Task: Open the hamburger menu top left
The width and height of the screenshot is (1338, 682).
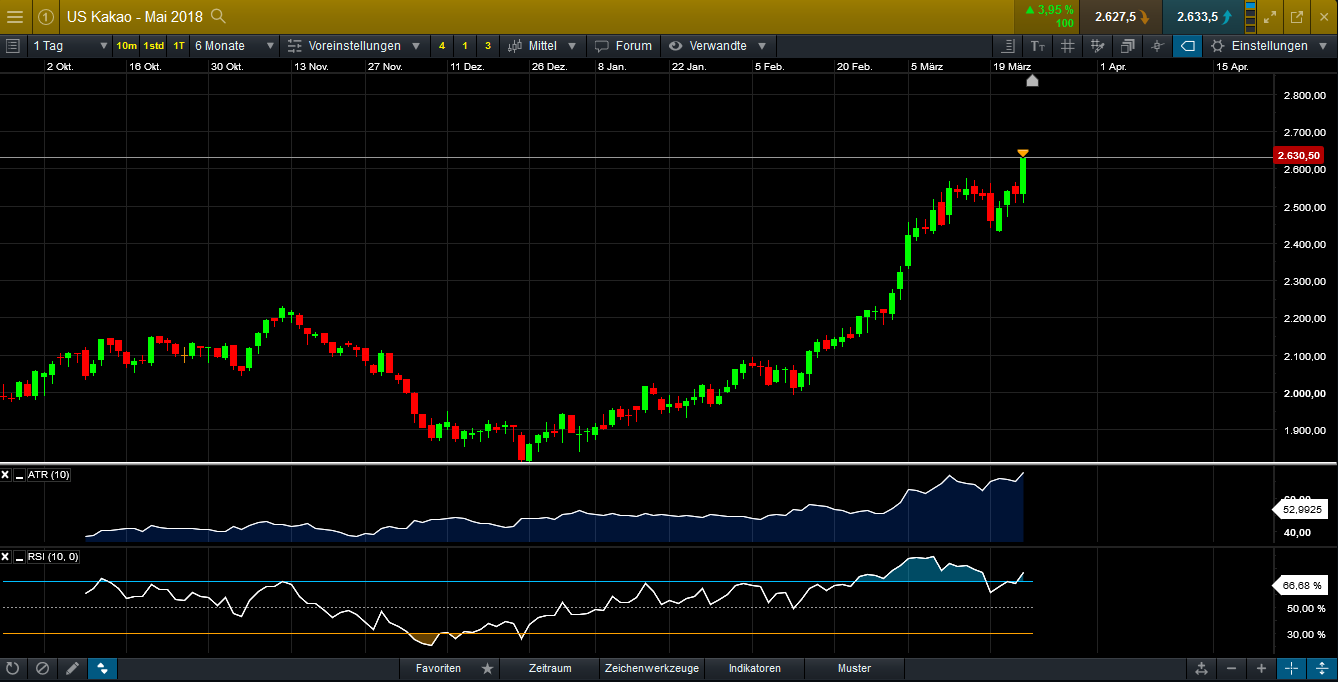Action: coord(15,17)
